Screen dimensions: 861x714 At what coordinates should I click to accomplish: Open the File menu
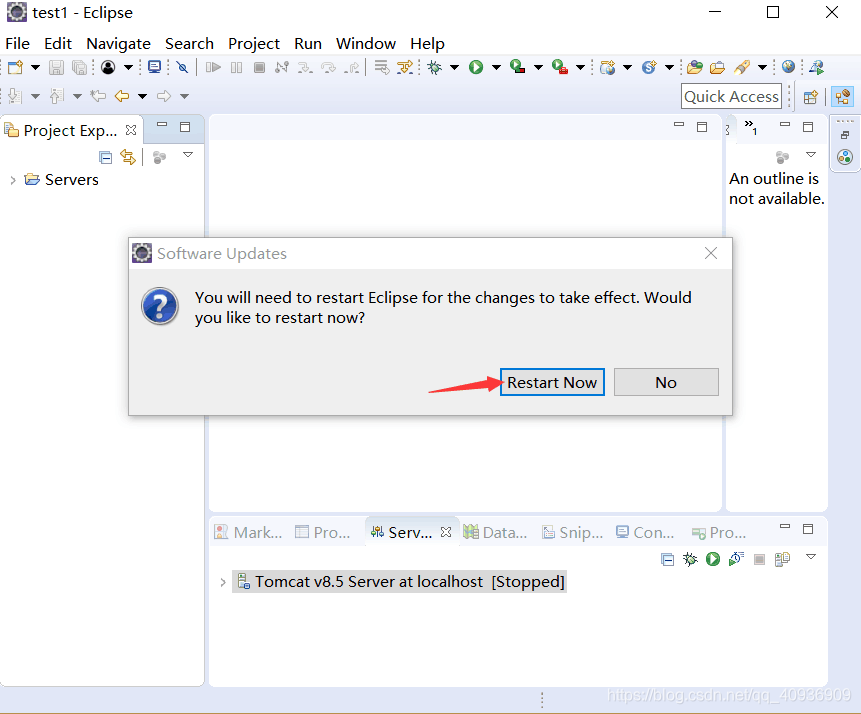pos(18,43)
